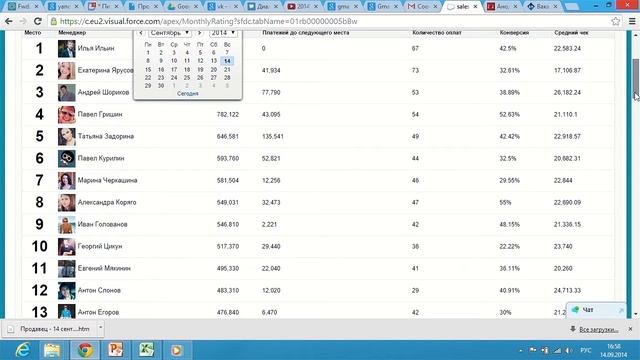Click conversion value 52.63%
This screenshot has width=640, height=360.
pos(509,115)
